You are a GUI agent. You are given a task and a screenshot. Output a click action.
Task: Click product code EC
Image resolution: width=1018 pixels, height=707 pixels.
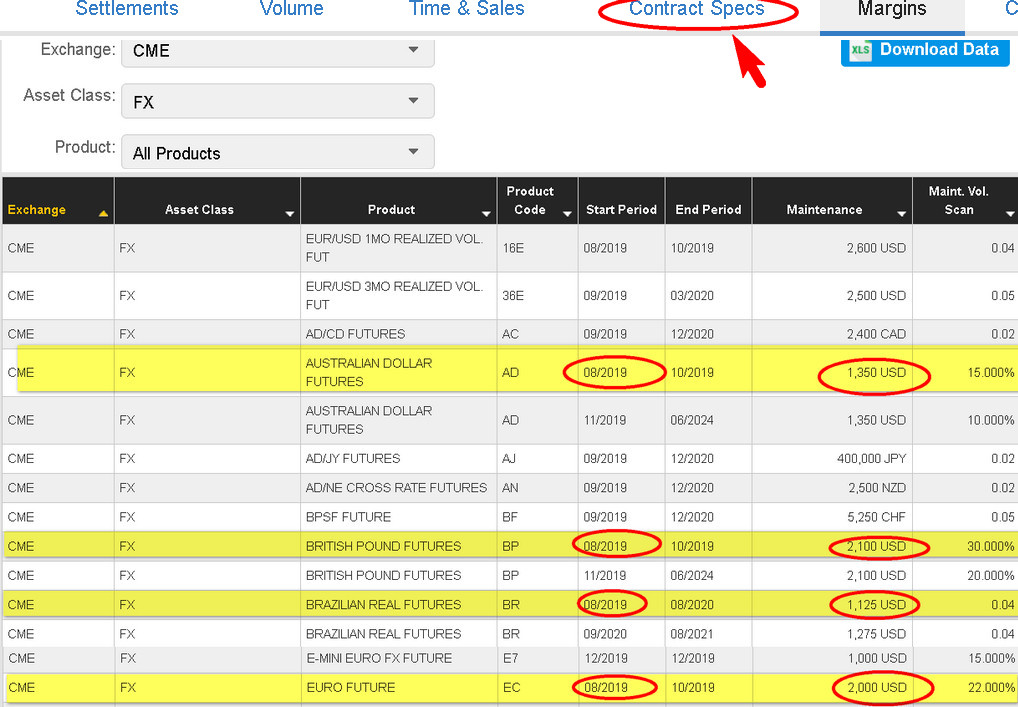click(512, 688)
